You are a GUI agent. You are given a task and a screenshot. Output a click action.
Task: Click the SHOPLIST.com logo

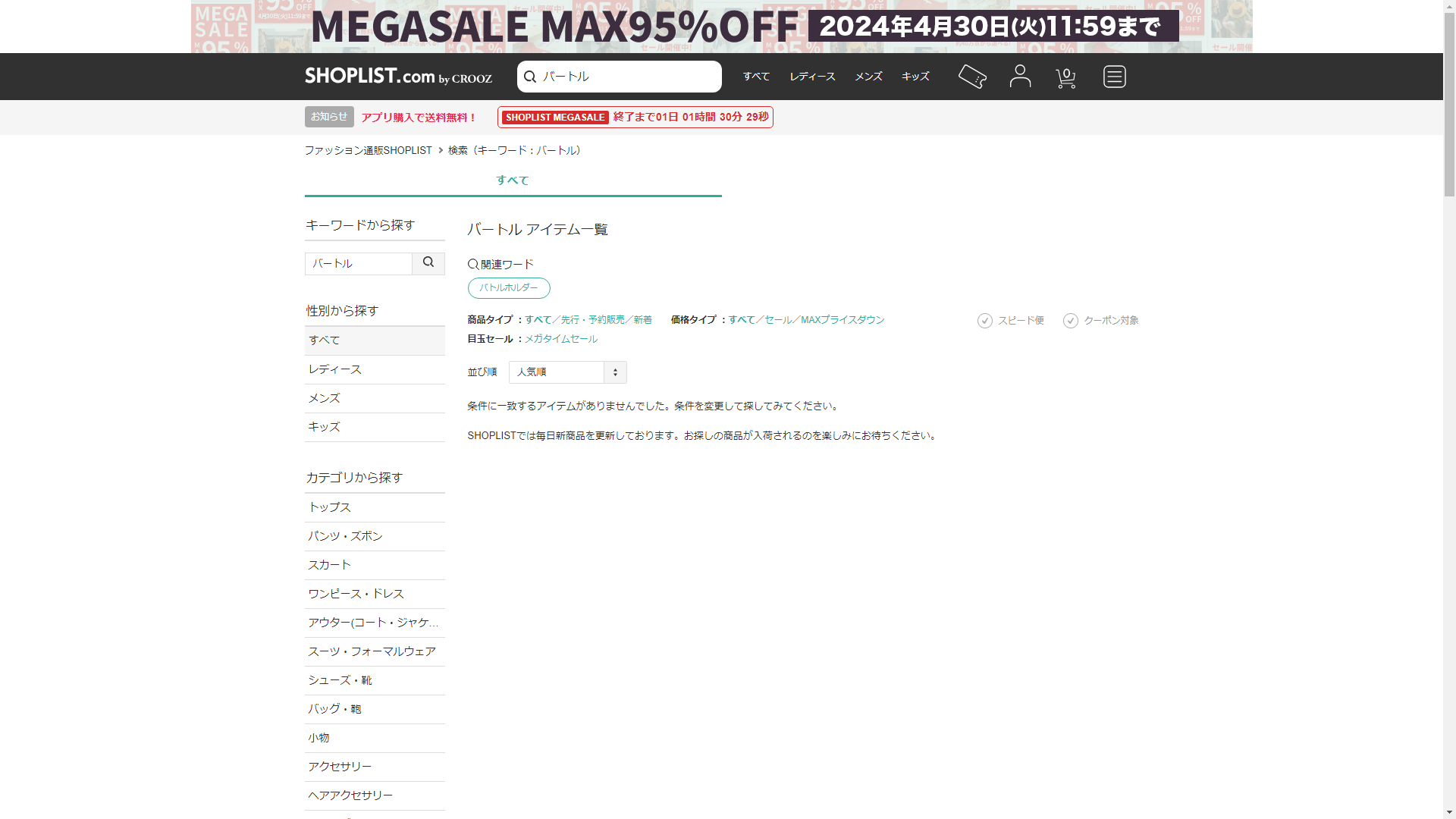pos(398,76)
